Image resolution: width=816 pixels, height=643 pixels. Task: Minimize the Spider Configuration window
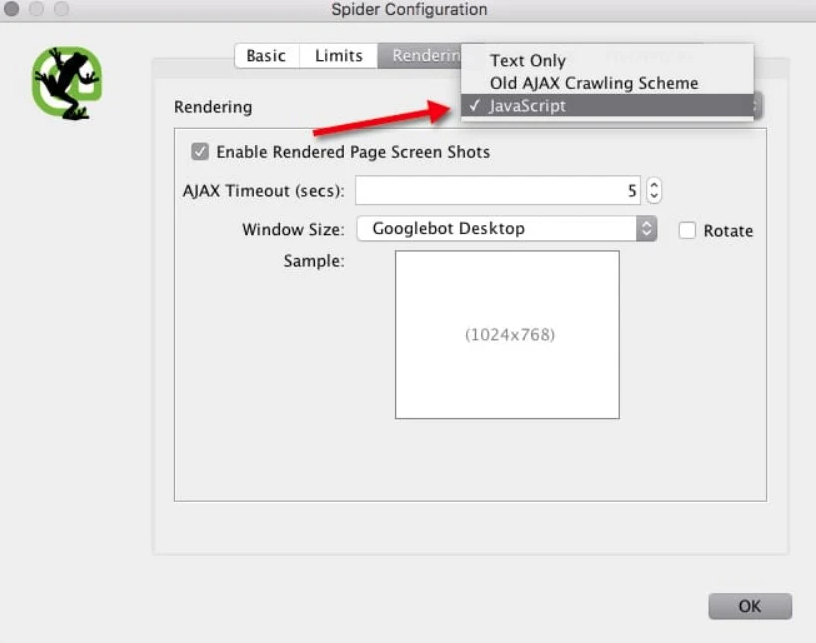point(36,9)
